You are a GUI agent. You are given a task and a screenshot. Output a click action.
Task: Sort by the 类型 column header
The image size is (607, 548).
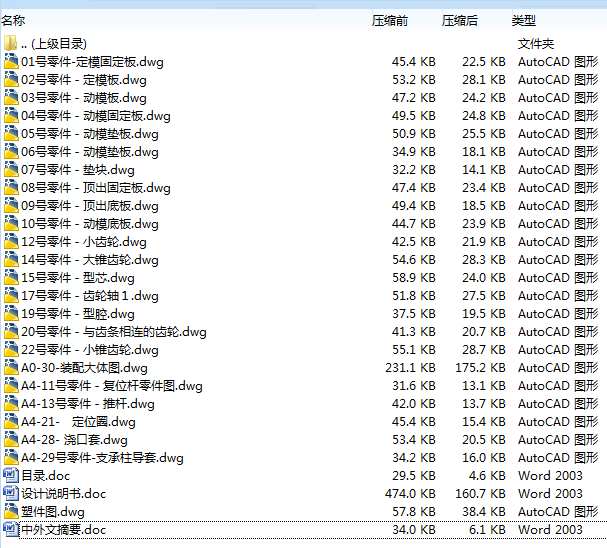pyautogui.click(x=523, y=21)
